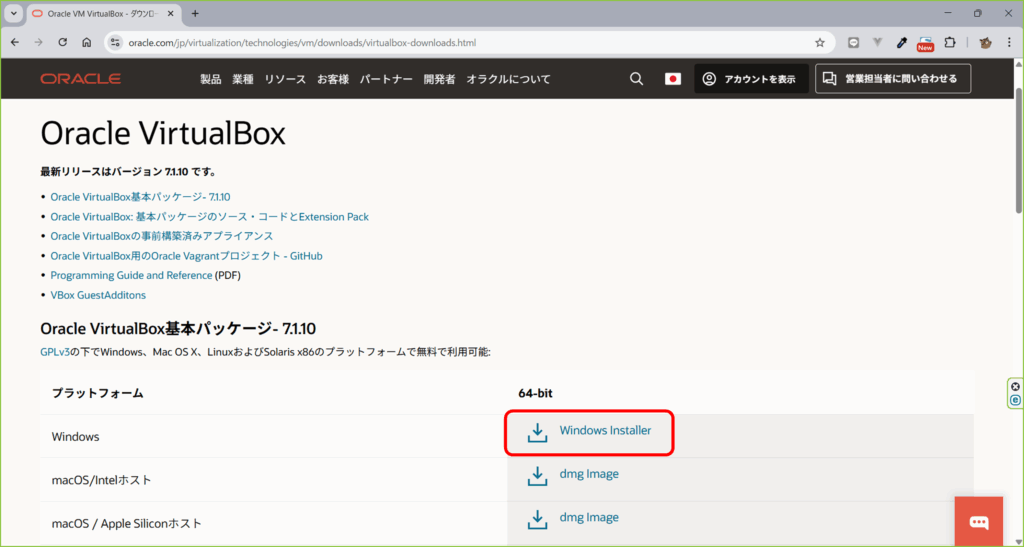The image size is (1024, 547).
Task: Open the Extensions puzzle piece menu
Action: tap(950, 42)
